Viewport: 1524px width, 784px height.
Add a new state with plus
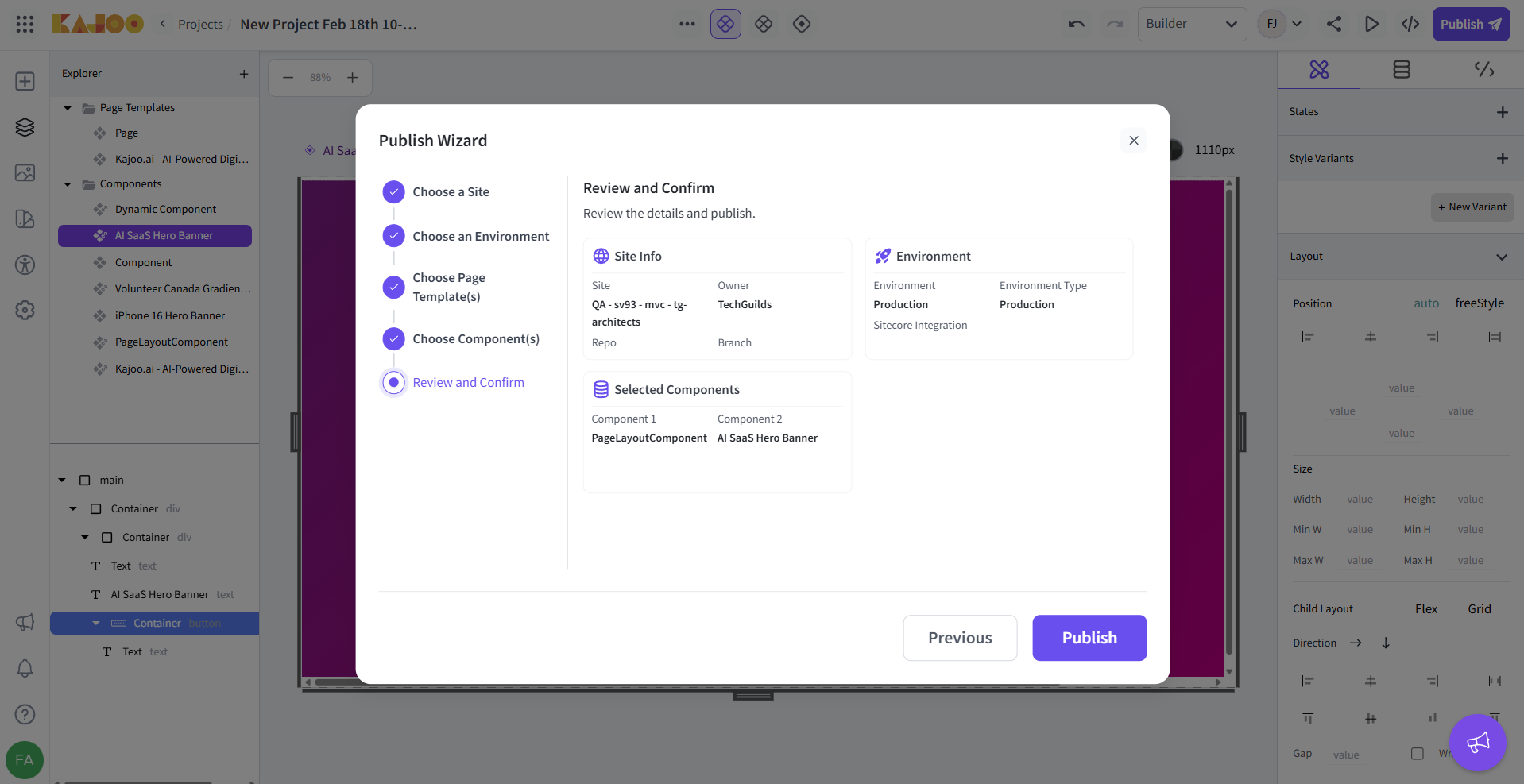tap(1502, 112)
